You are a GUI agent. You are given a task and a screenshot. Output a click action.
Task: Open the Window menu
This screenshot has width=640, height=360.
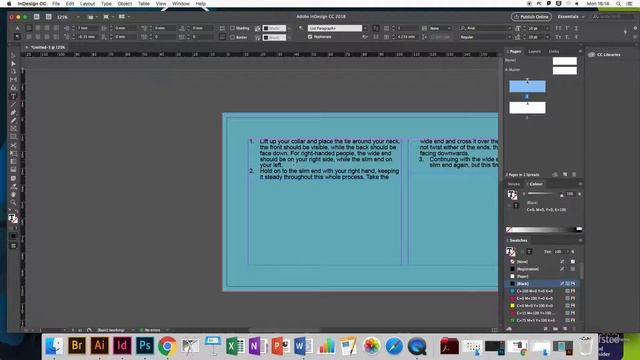click(x=180, y=4)
